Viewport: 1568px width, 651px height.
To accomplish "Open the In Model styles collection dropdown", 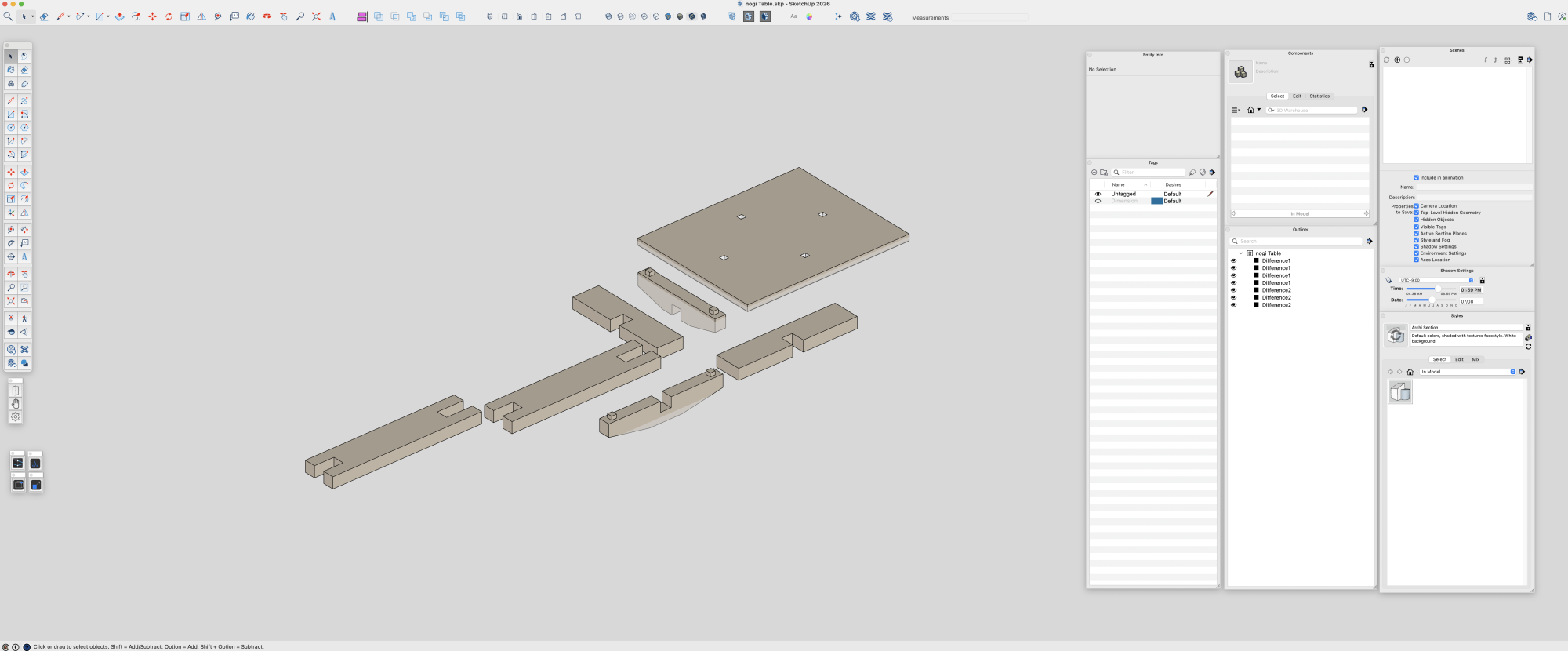I will point(1468,372).
